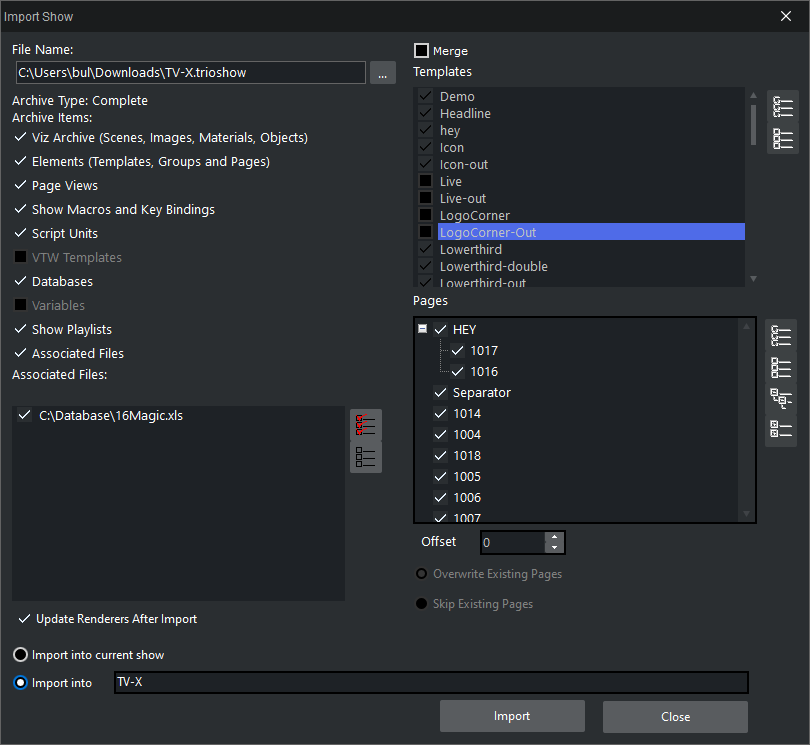Decrease the Offset value with down arrow

coord(555,547)
